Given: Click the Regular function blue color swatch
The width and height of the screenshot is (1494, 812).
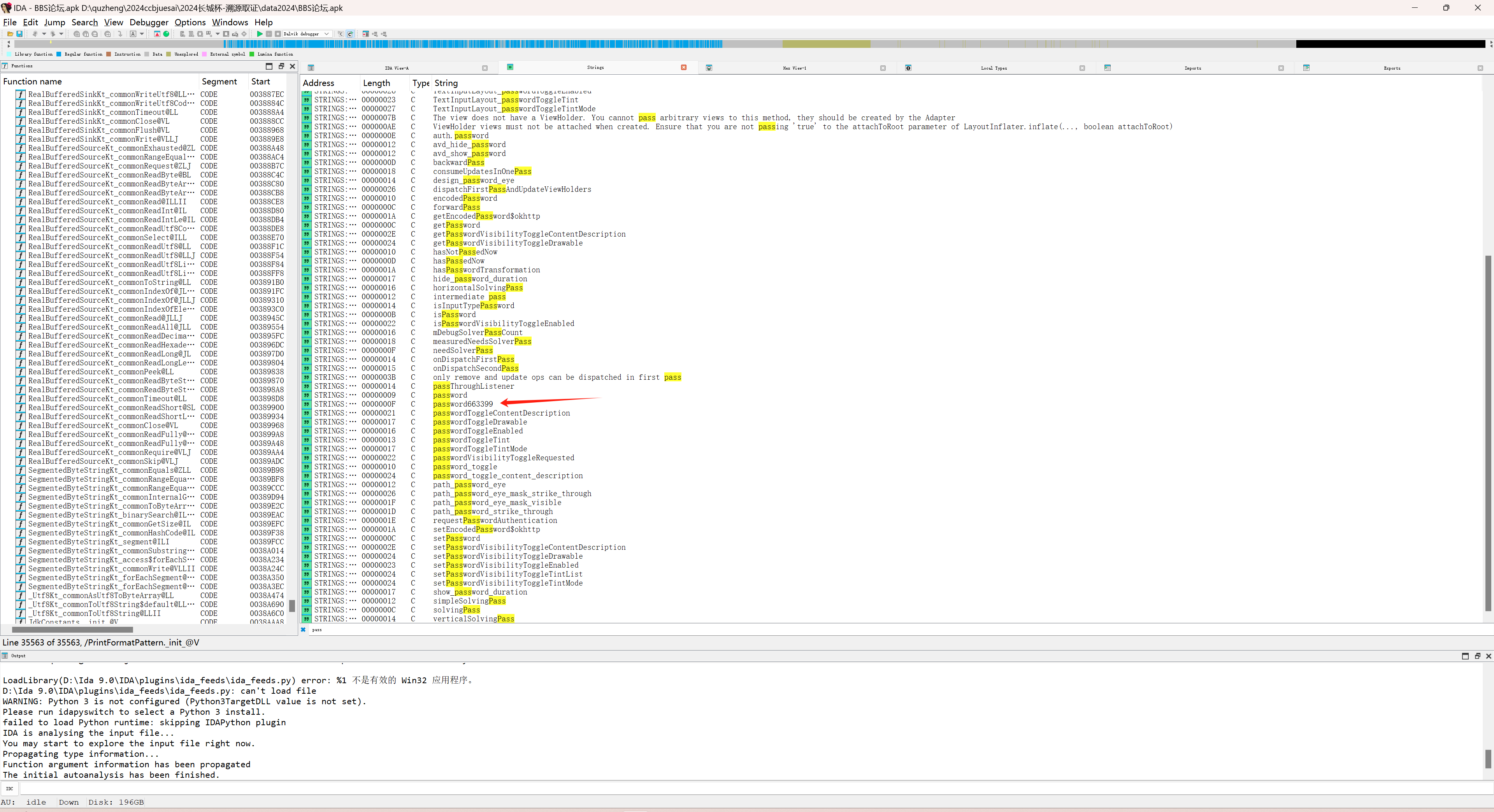Looking at the screenshot, I should tap(59, 54).
